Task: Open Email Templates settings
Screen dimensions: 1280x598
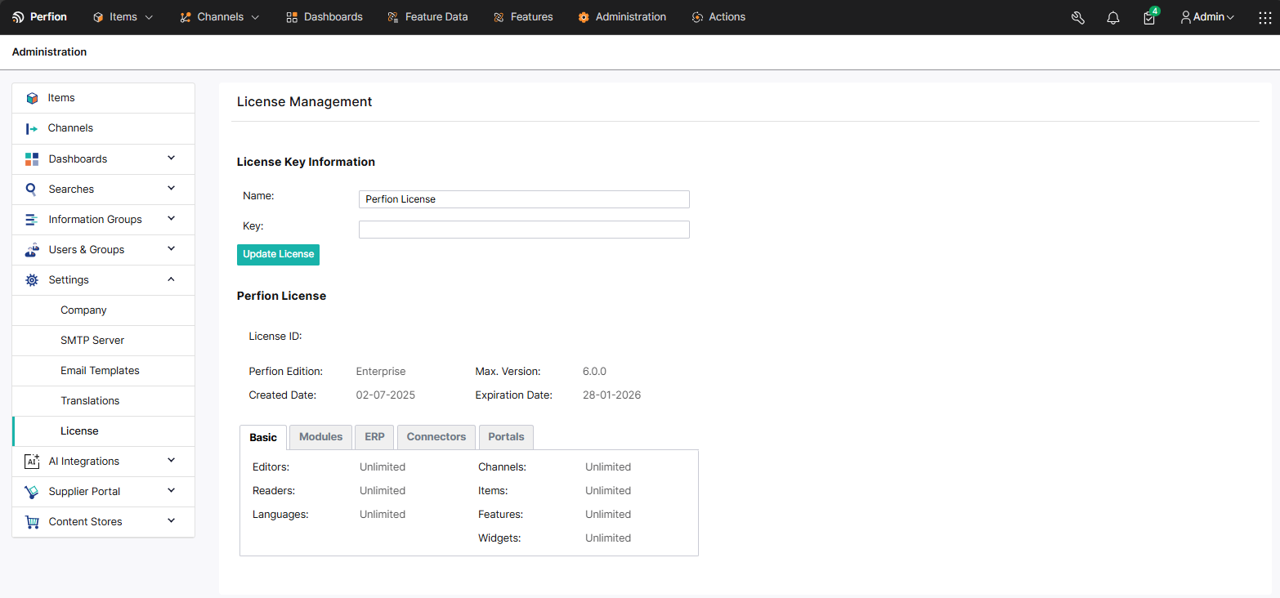Action: point(103,371)
